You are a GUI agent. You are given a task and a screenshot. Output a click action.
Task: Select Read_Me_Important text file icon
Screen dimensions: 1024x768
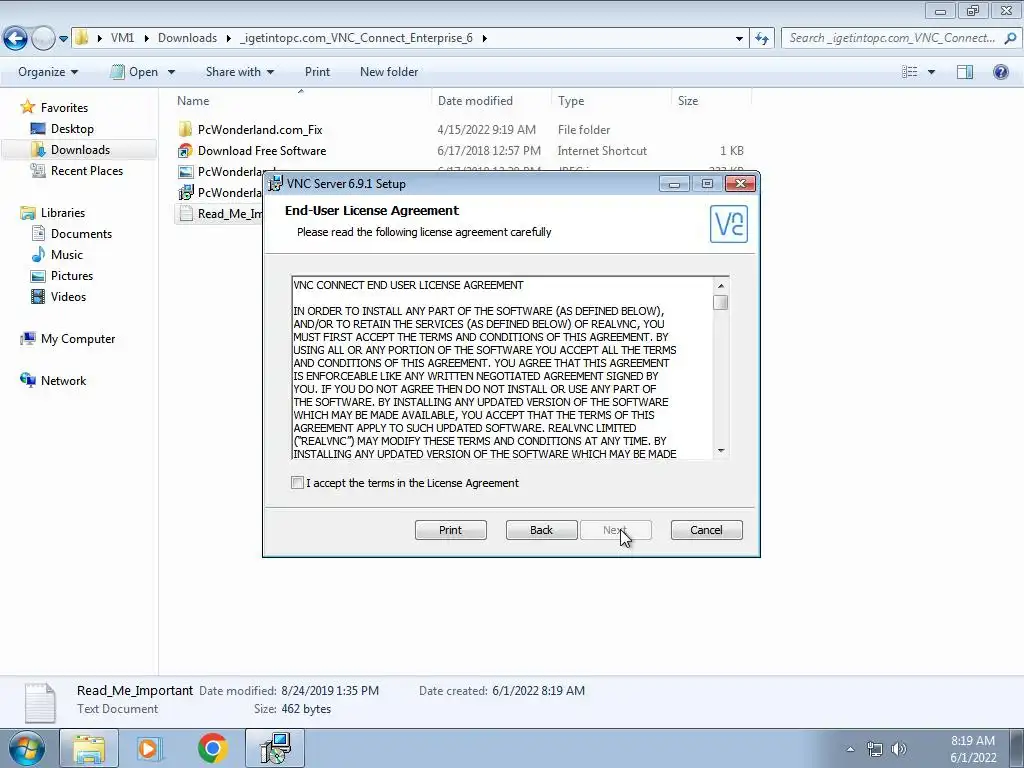coord(185,213)
